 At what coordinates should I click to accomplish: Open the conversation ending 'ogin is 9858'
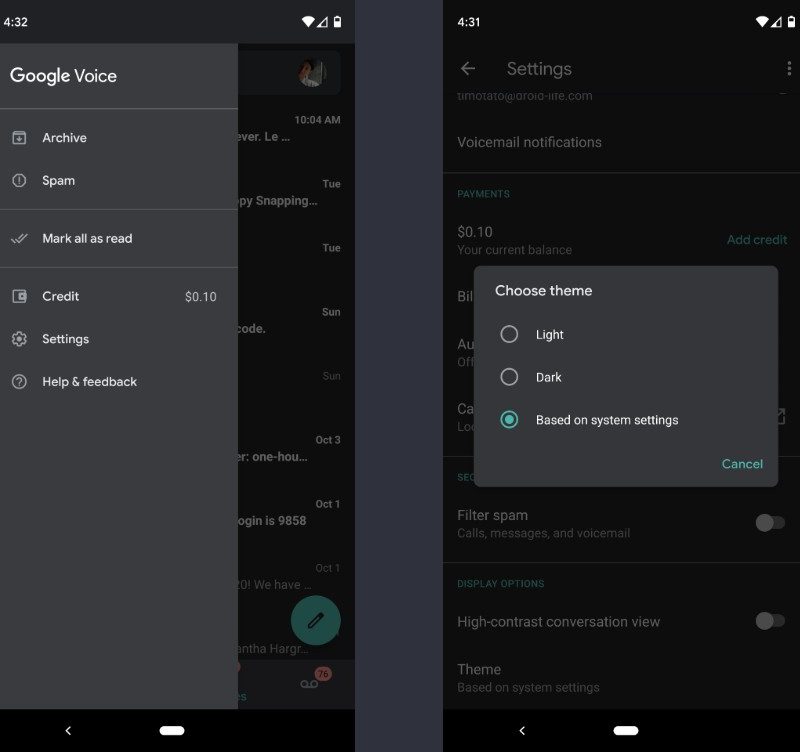pos(296,513)
